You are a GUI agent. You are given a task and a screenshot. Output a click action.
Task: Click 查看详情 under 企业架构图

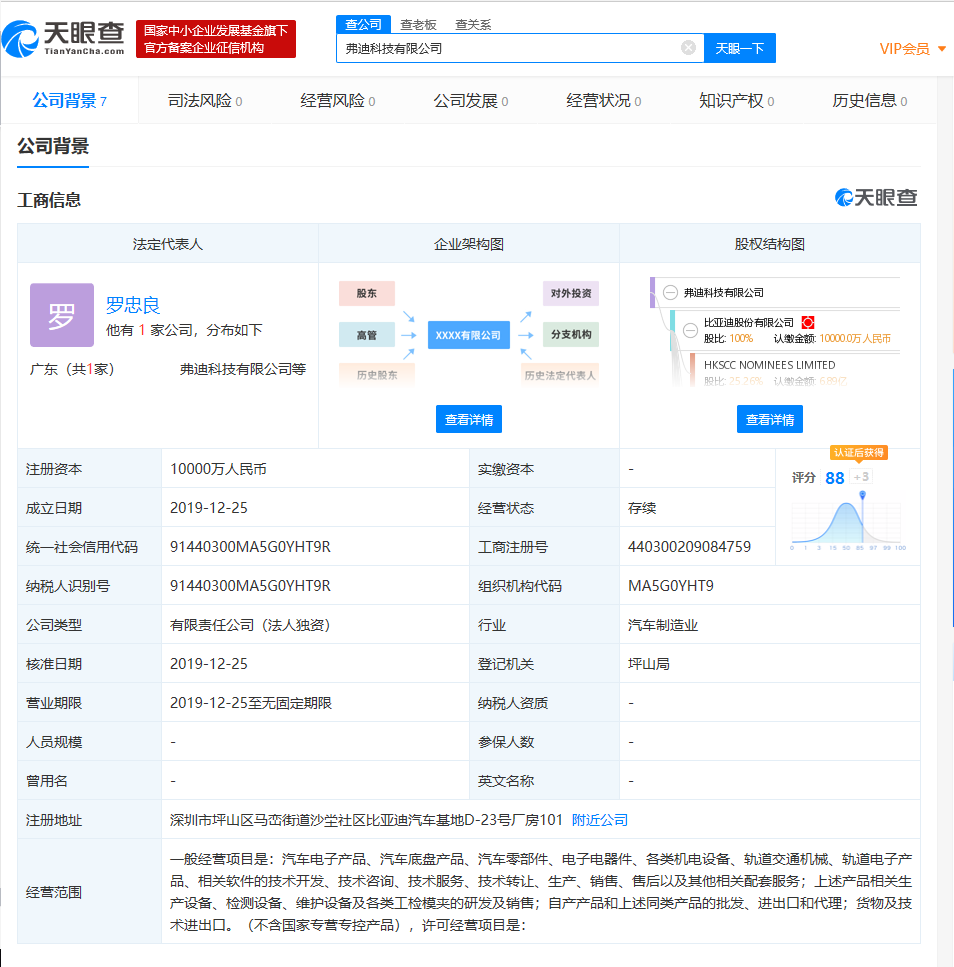(469, 419)
